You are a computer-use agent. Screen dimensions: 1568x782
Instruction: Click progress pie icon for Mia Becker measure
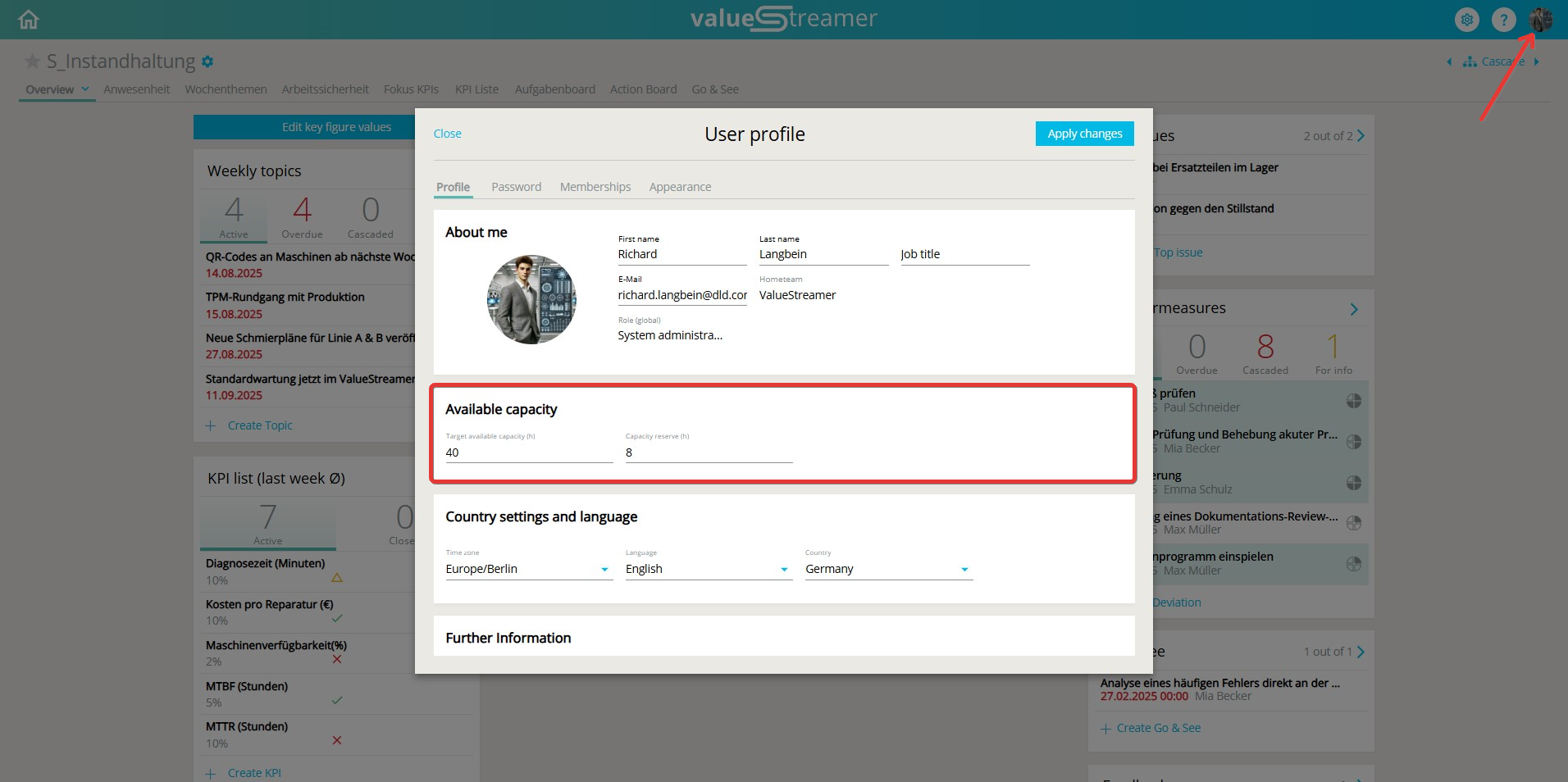coord(1353,442)
